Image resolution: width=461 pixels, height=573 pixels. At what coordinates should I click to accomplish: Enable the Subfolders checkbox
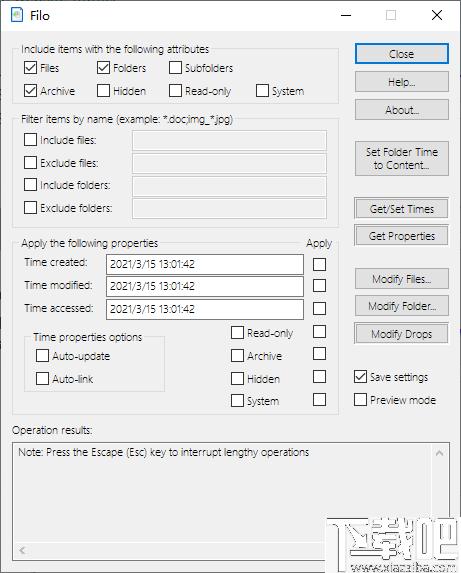175,68
